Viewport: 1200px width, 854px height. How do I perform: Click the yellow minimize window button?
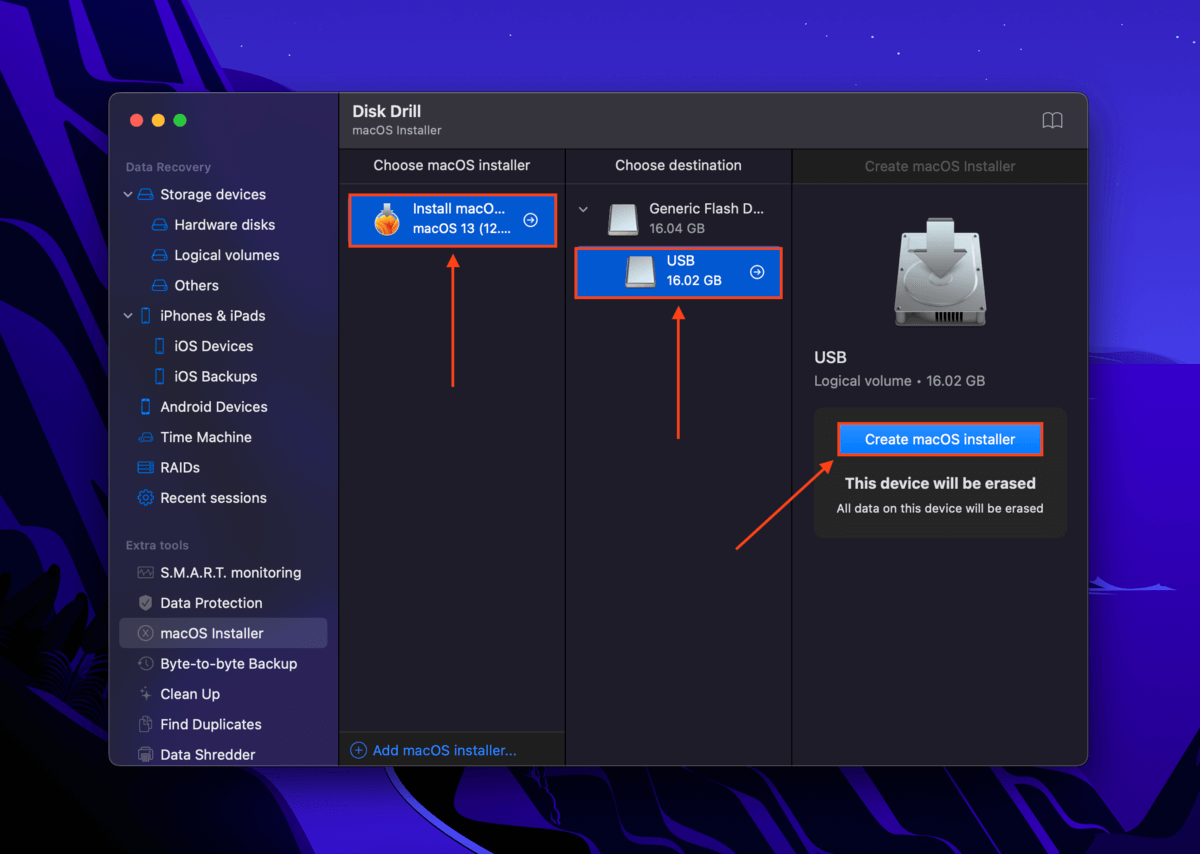pos(158,120)
